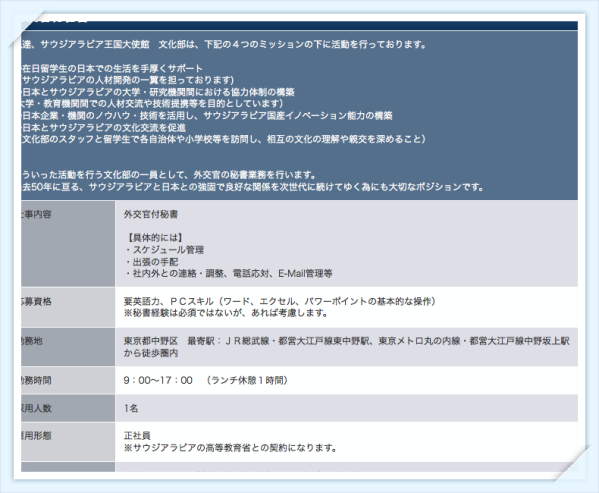Click the 応募資格 row label
Image resolution: width=599 pixels, height=493 pixels.
click(x=36, y=302)
